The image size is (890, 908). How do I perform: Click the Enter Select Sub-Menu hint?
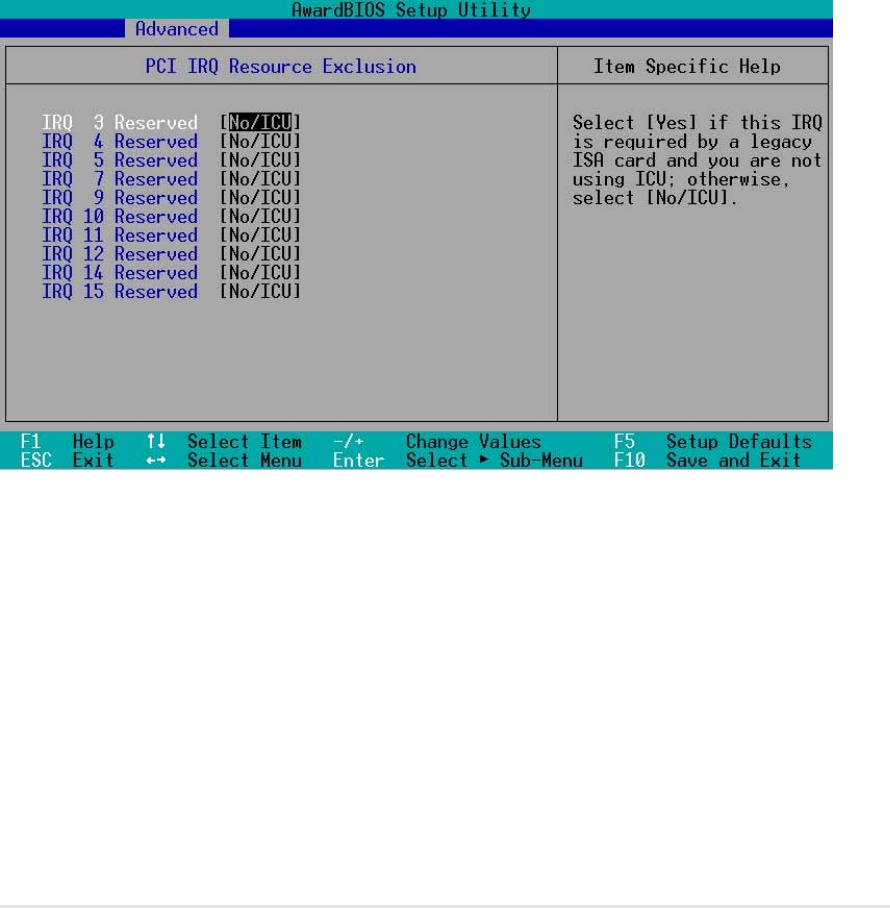click(457, 460)
